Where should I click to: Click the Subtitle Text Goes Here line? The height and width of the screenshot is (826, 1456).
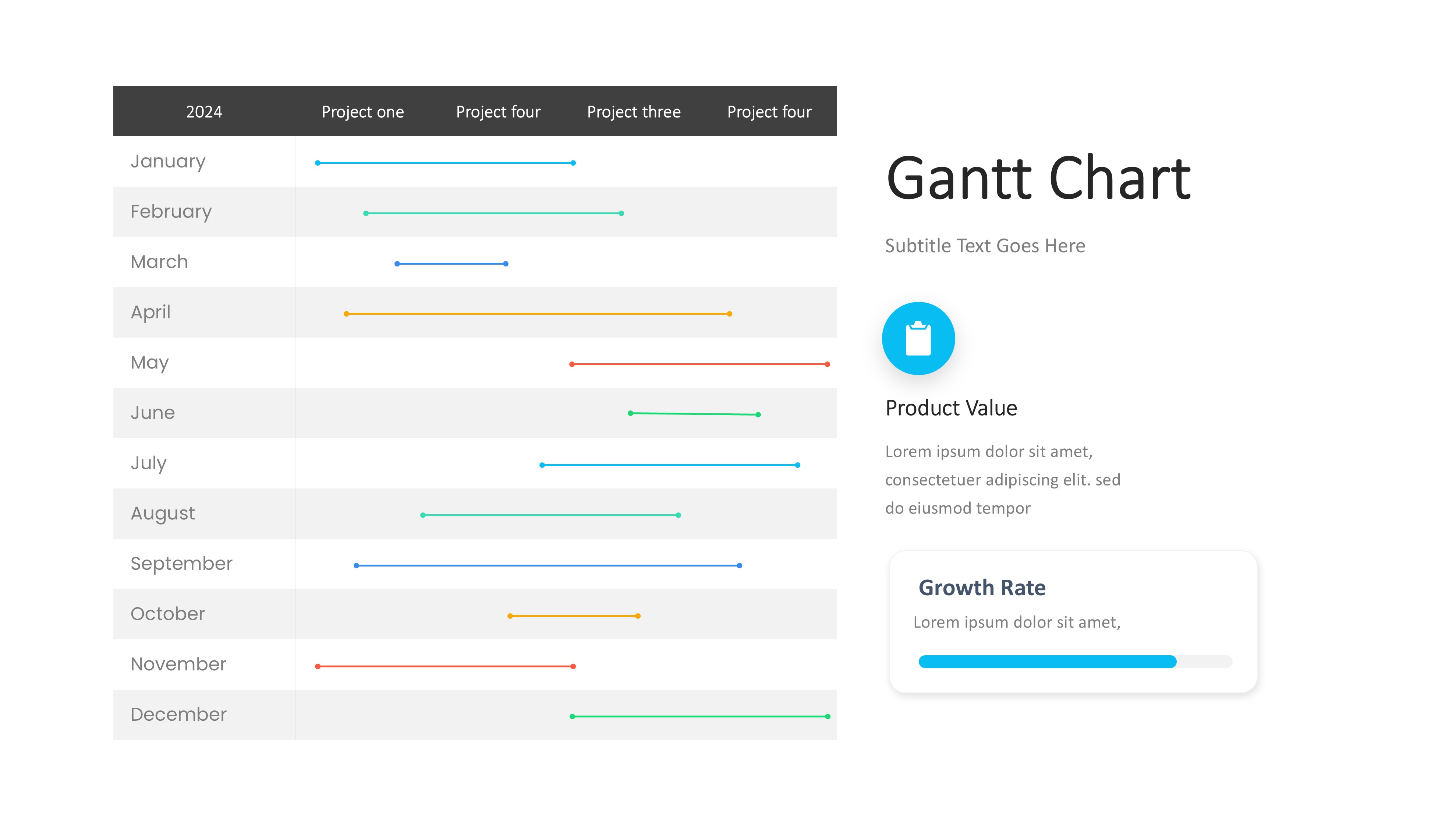(x=985, y=246)
